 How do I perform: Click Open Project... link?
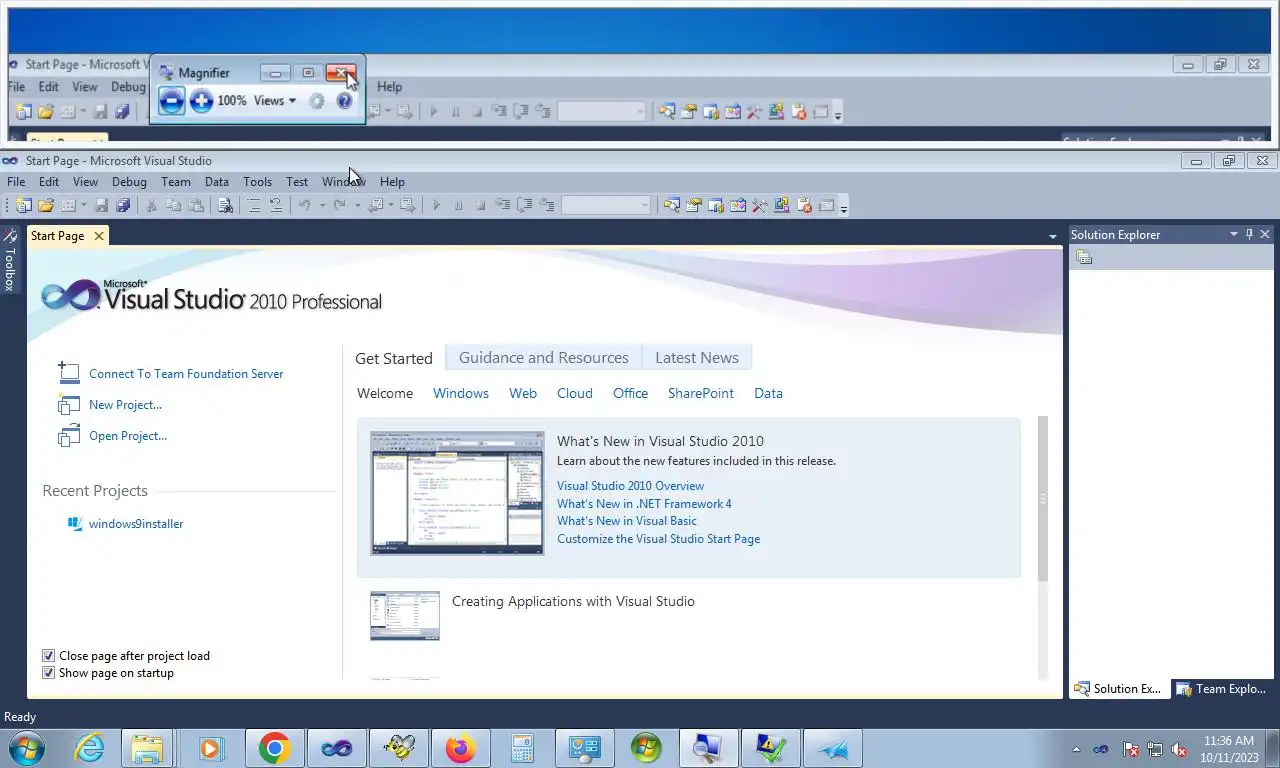tap(128, 436)
